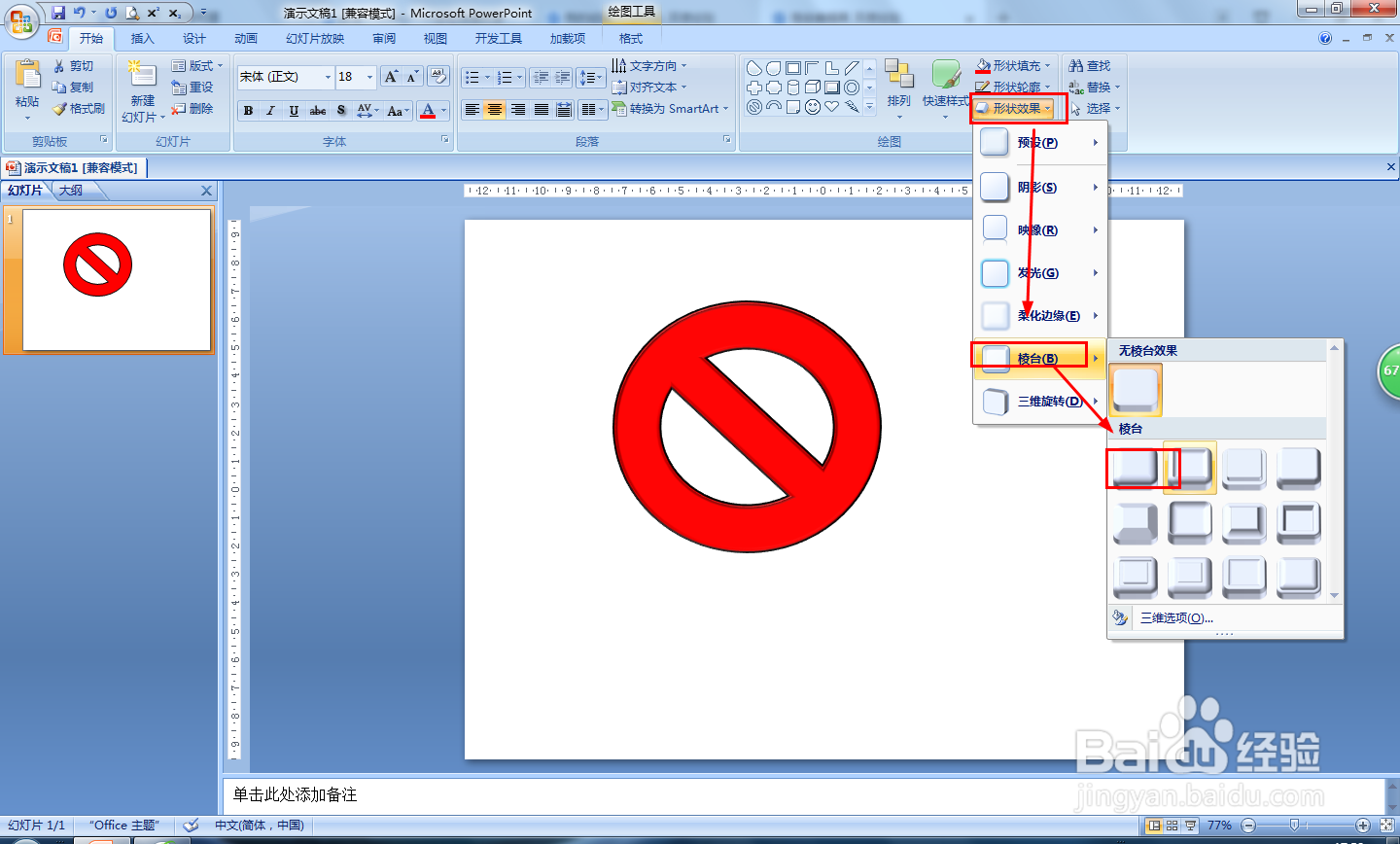Image resolution: width=1400 pixels, height=844 pixels.
Task: Clear all text formatting
Action: click(437, 77)
